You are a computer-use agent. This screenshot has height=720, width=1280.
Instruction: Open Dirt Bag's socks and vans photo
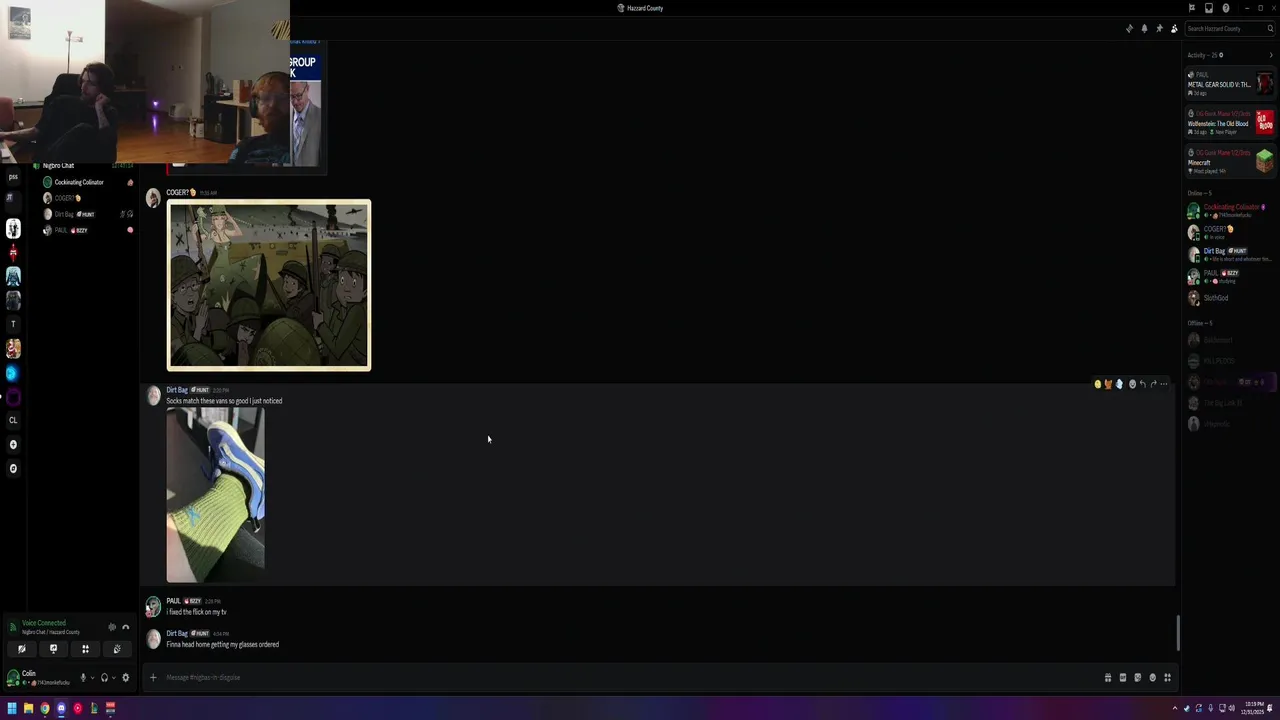tap(216, 494)
